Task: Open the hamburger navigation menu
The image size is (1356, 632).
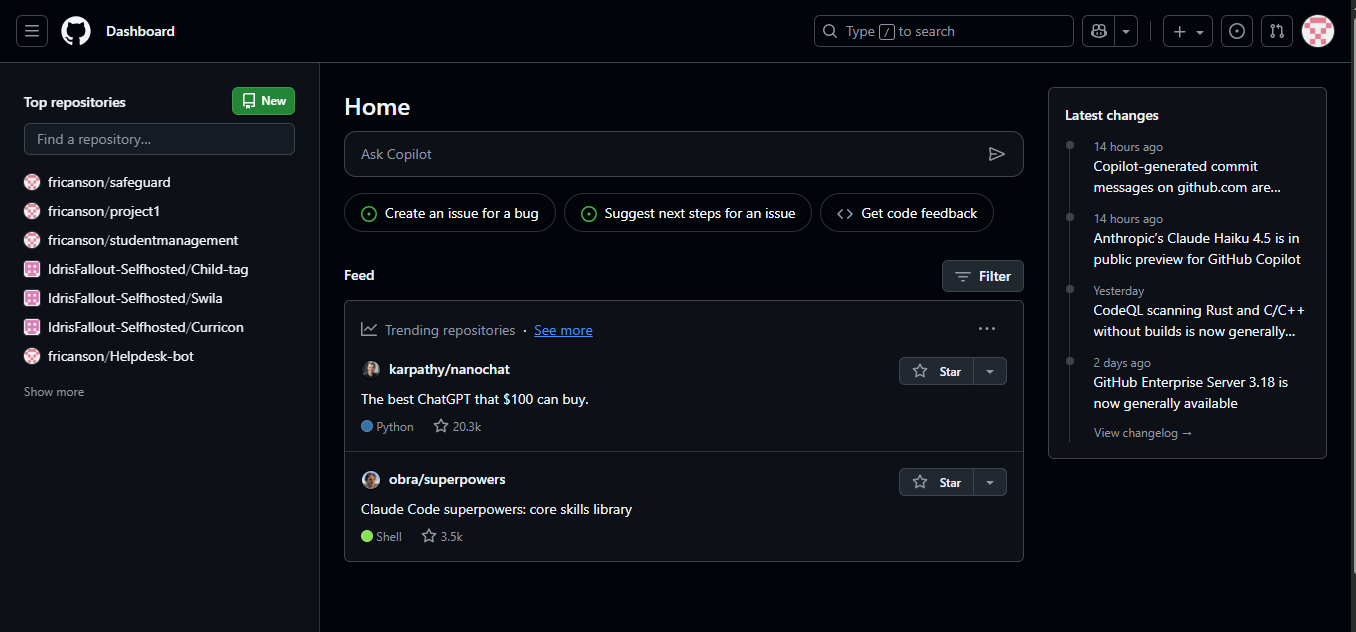Action: point(32,31)
